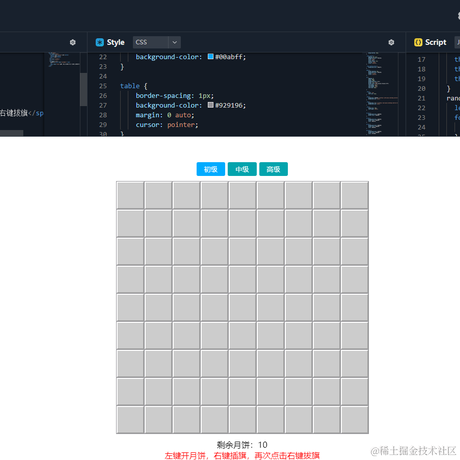Click the #00abff color swatch
This screenshot has width=460, height=460.
tap(210, 57)
